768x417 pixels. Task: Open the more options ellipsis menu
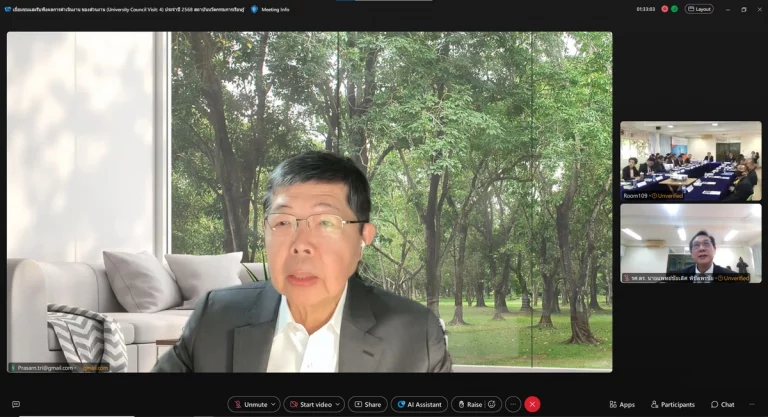[x=513, y=404]
